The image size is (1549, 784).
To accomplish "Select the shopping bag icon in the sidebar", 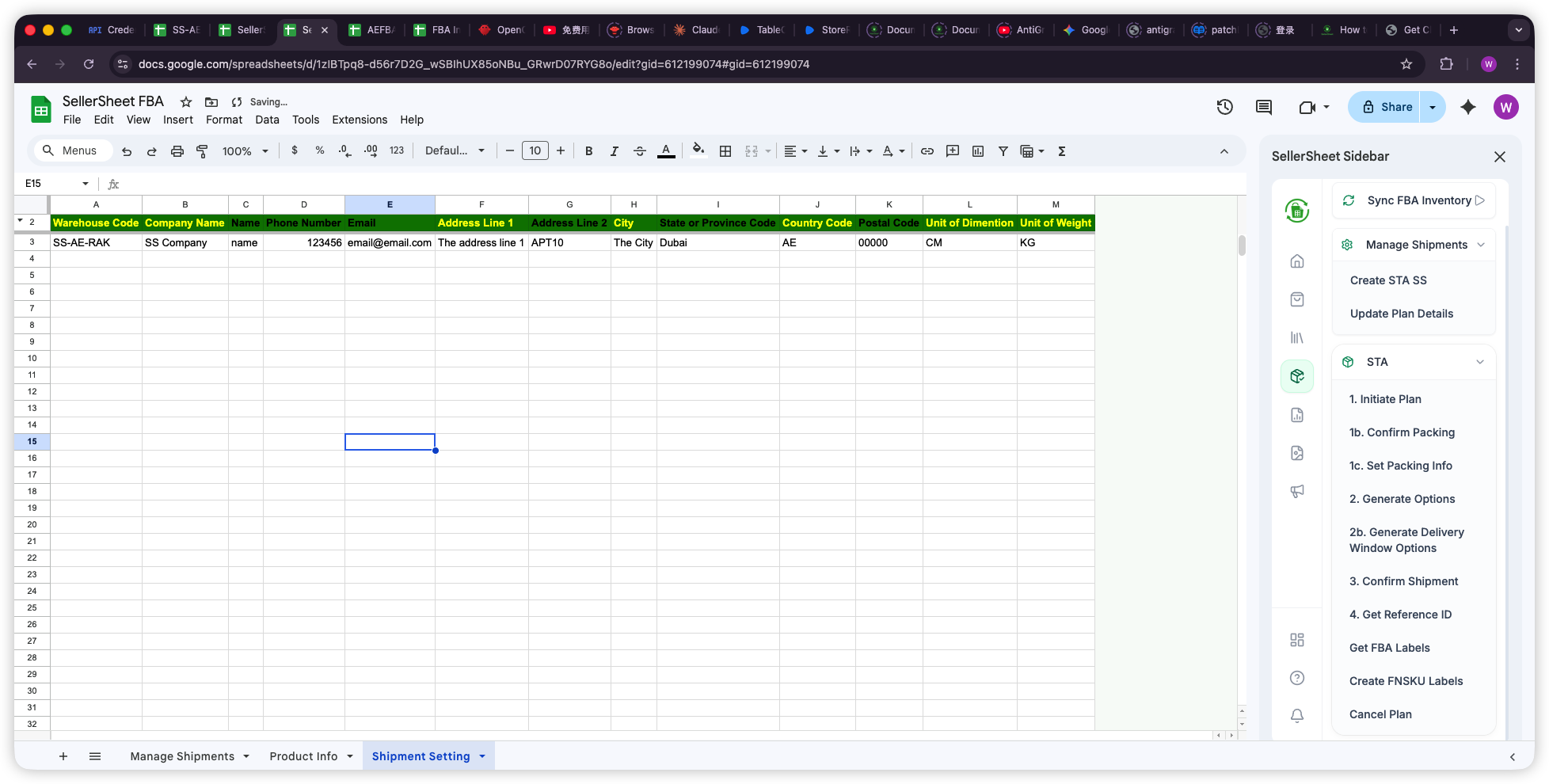I will (1297, 299).
